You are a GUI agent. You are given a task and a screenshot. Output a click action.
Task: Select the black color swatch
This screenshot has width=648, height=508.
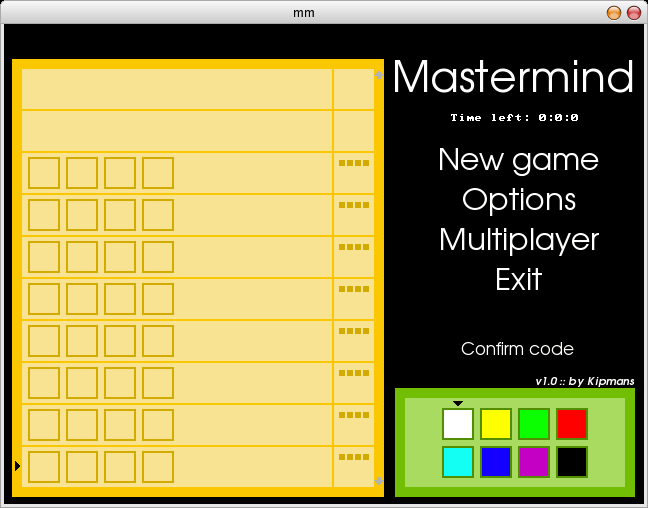[572, 462]
